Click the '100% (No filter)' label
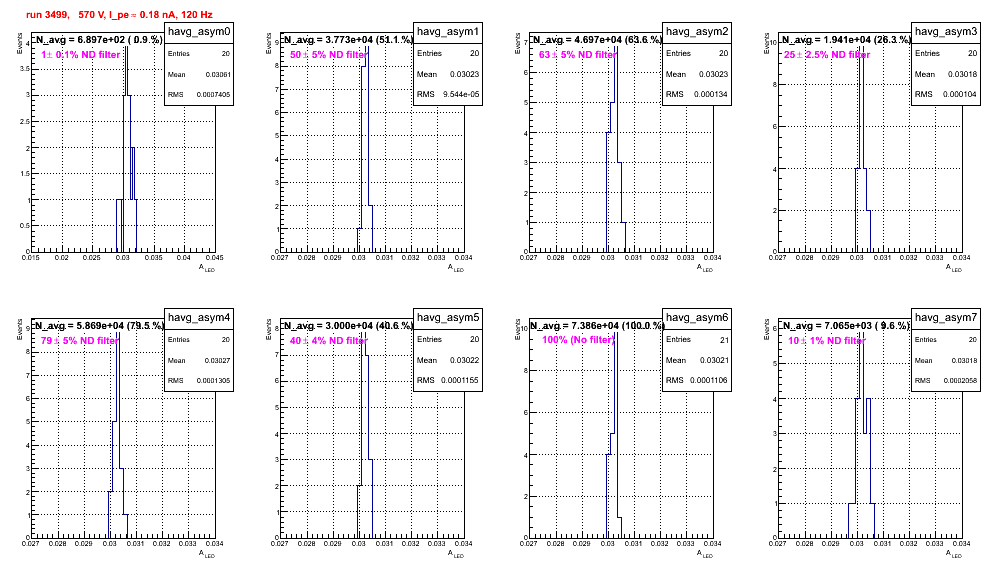 pos(578,341)
